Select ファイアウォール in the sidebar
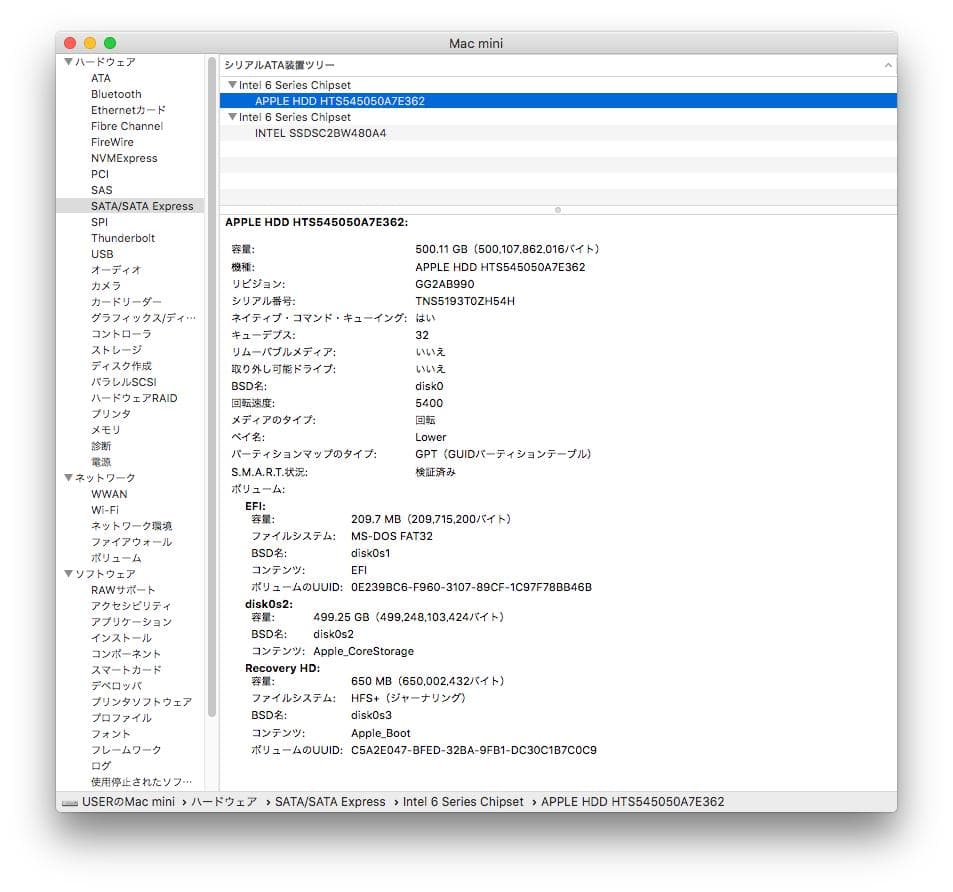Screen dimensions: 953x892 (x=131, y=542)
